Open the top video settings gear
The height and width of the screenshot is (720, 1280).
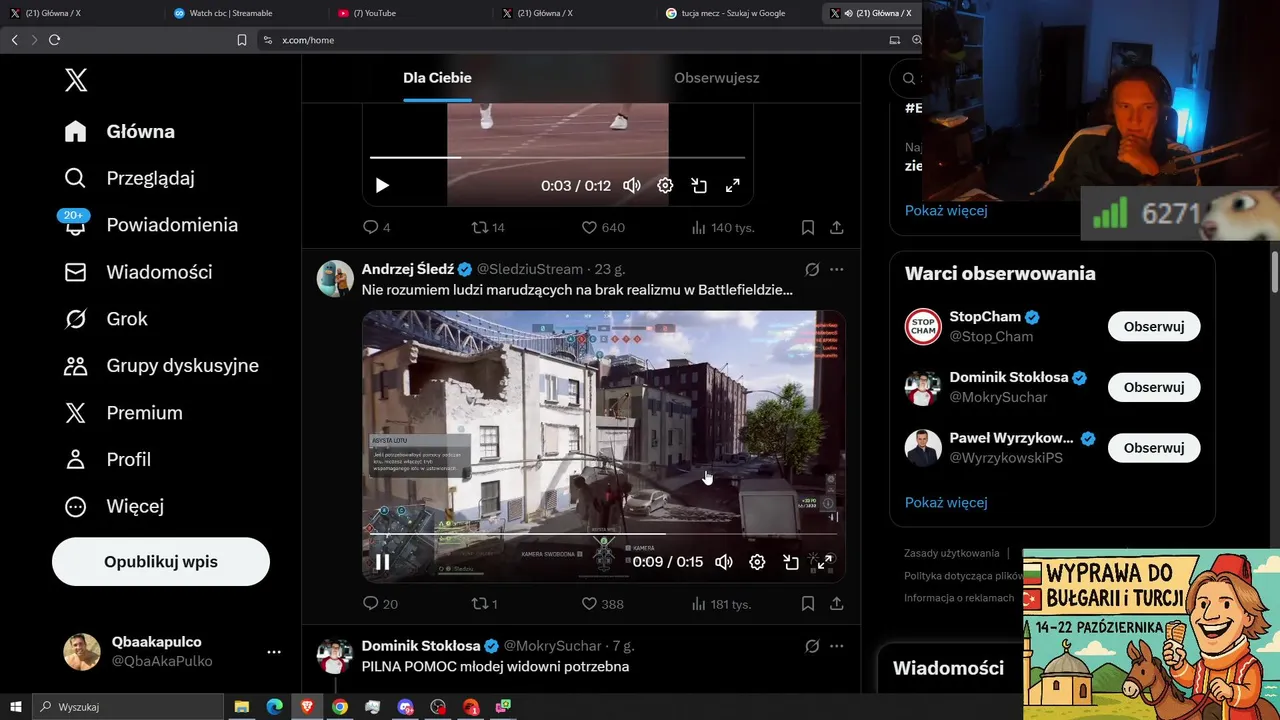coord(665,186)
